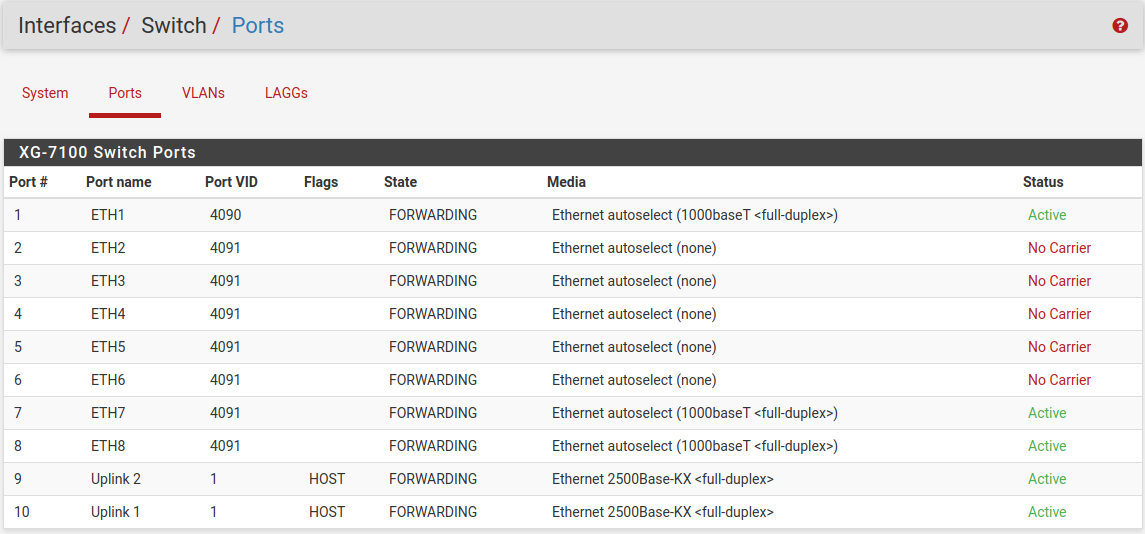Click the Uplink 1 port name
Image resolution: width=1145 pixels, height=534 pixels.
click(x=115, y=512)
